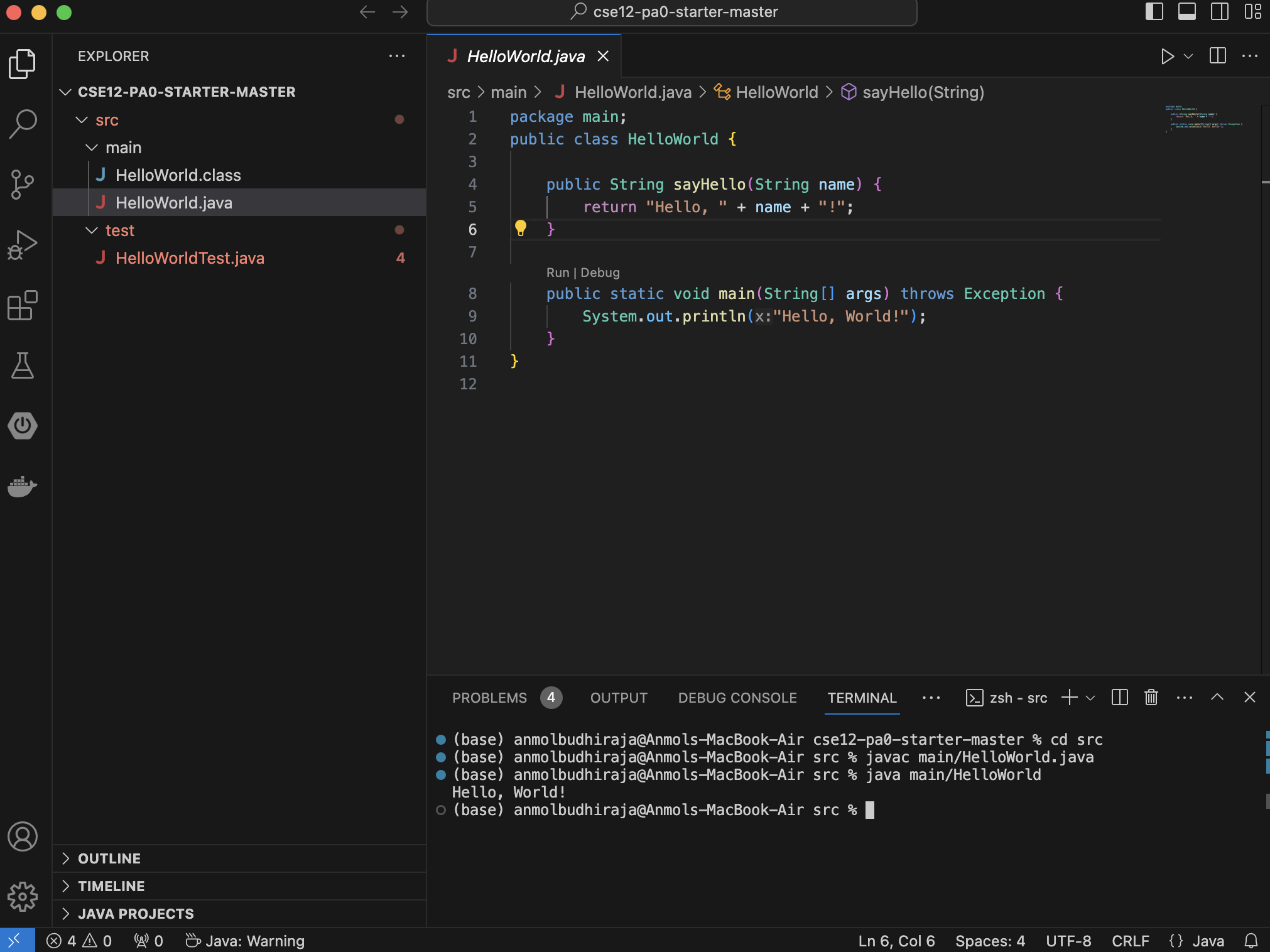This screenshot has height=952, width=1270.
Task: Open HelloWorldTest.java in editor
Action: 190,258
